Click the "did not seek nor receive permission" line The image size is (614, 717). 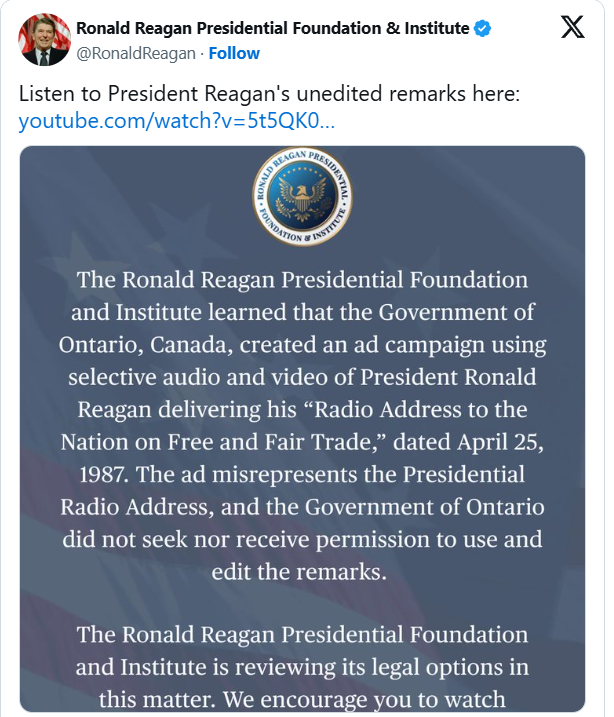coord(301,539)
